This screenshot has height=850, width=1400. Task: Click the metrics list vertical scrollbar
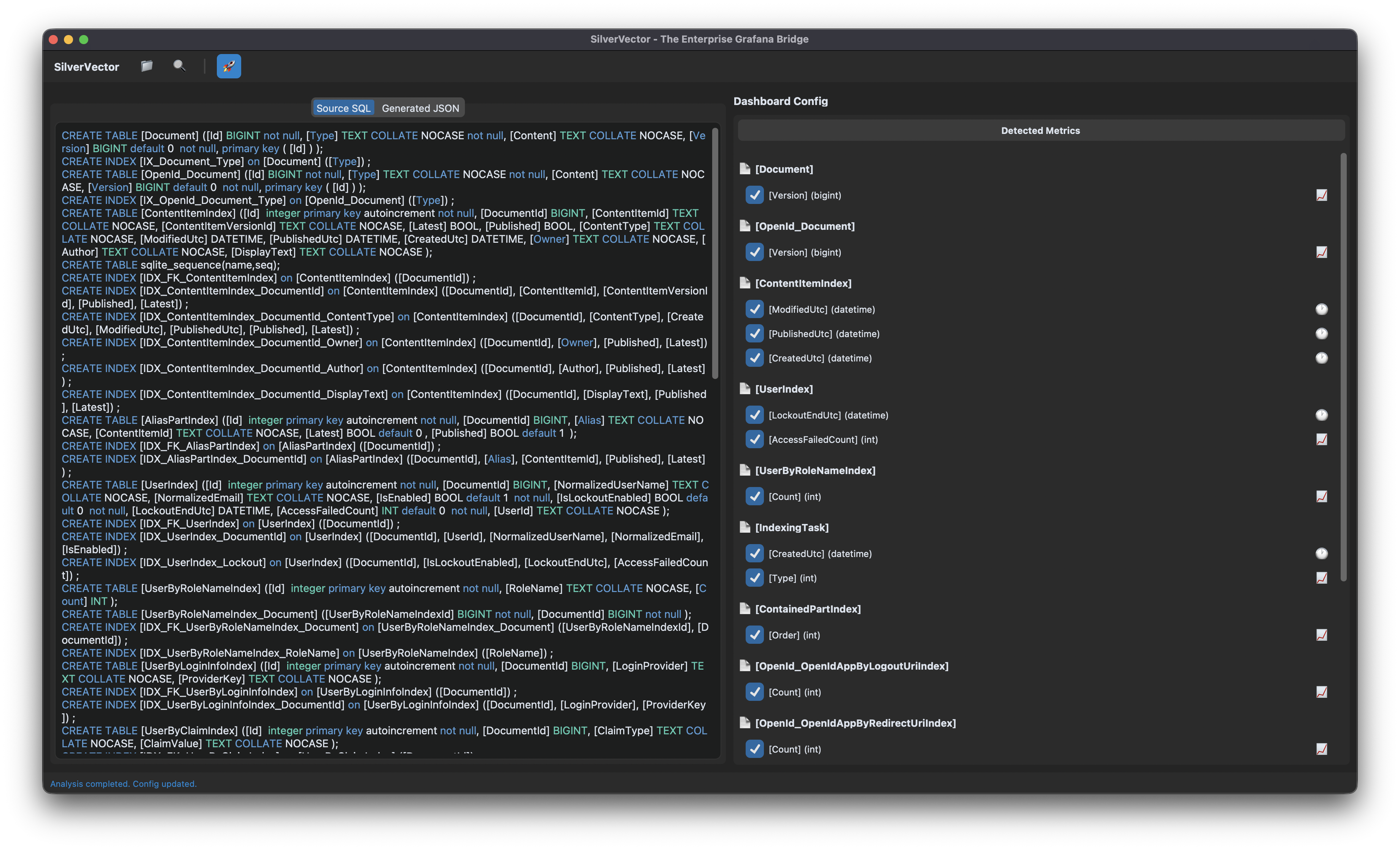tap(1343, 366)
